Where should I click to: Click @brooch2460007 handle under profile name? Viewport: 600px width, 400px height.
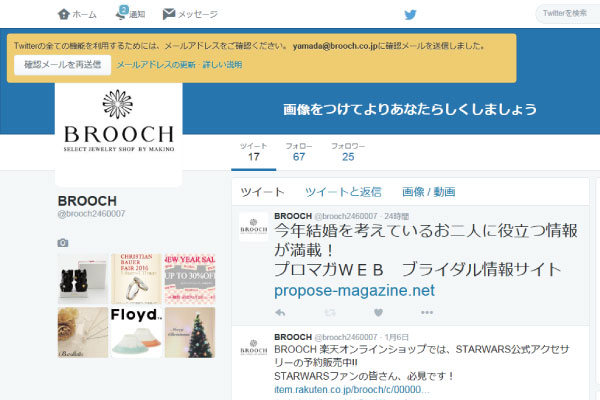pyautogui.click(x=91, y=214)
